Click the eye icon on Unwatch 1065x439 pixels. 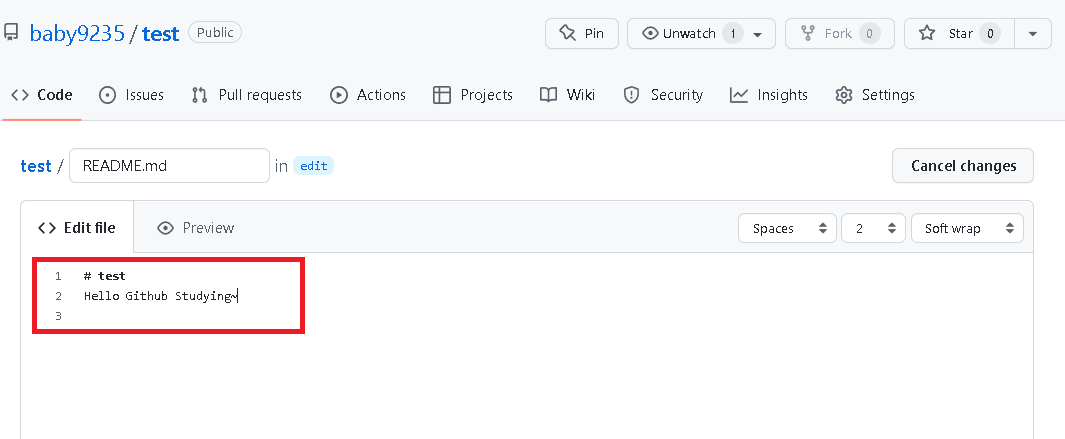click(x=650, y=33)
